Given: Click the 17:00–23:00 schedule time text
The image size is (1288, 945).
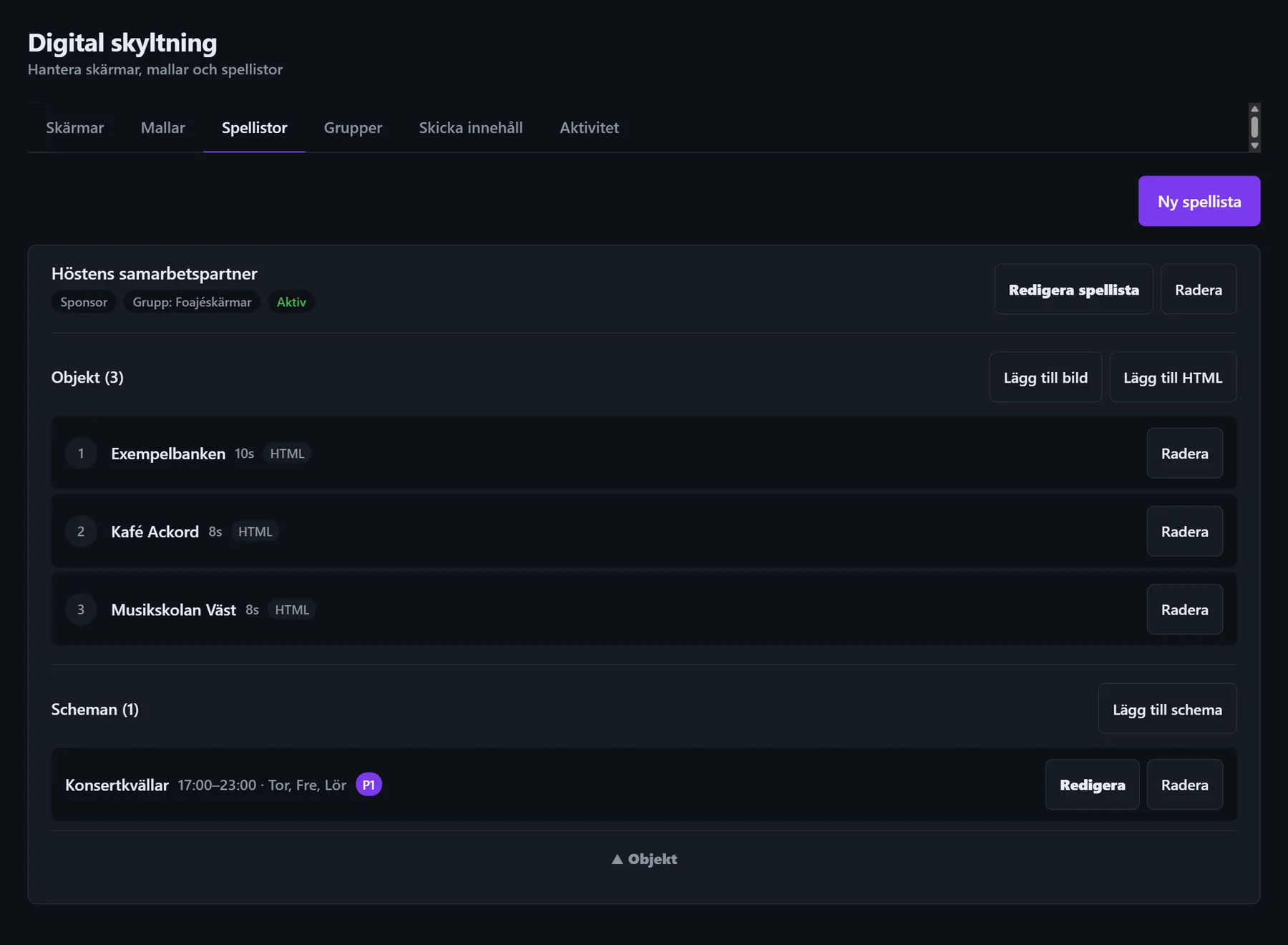Looking at the screenshot, I should click(x=217, y=785).
